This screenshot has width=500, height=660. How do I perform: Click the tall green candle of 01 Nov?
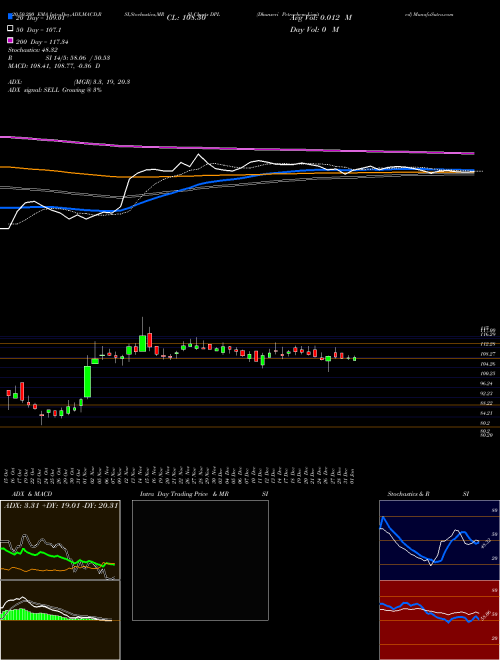click(x=88, y=381)
